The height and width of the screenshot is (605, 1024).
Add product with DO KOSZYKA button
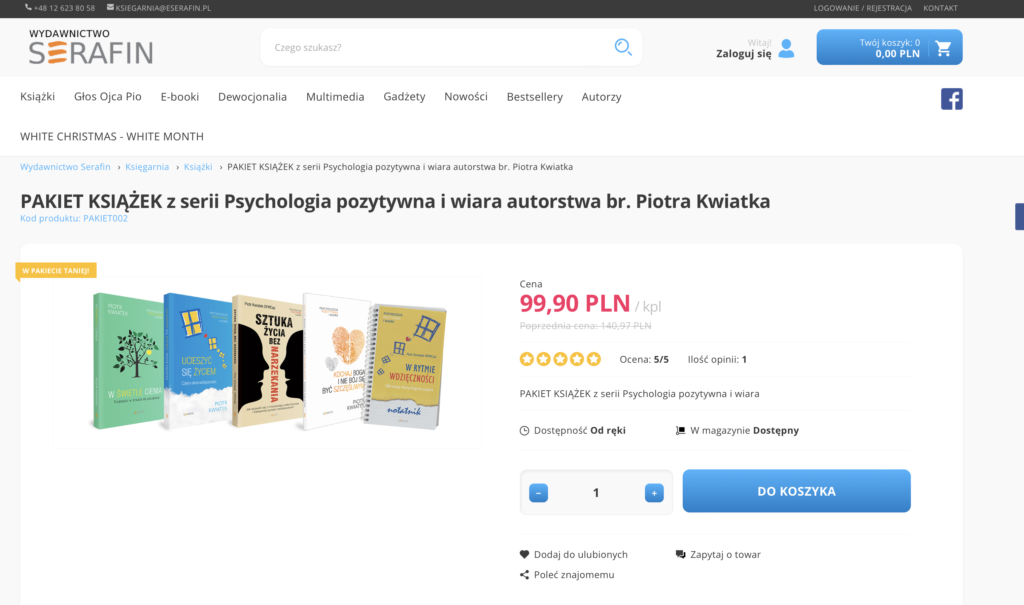[x=796, y=491]
